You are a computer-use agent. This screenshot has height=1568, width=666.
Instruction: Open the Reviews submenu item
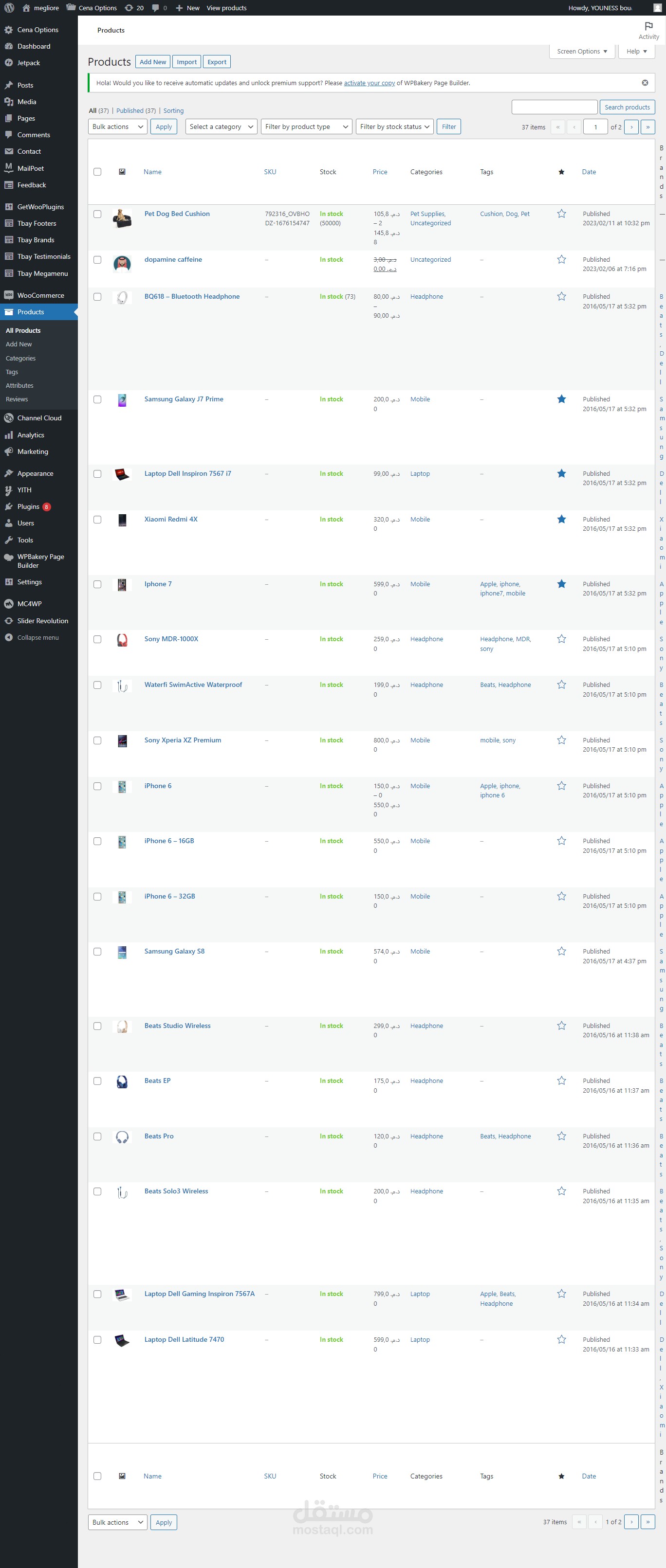17,399
